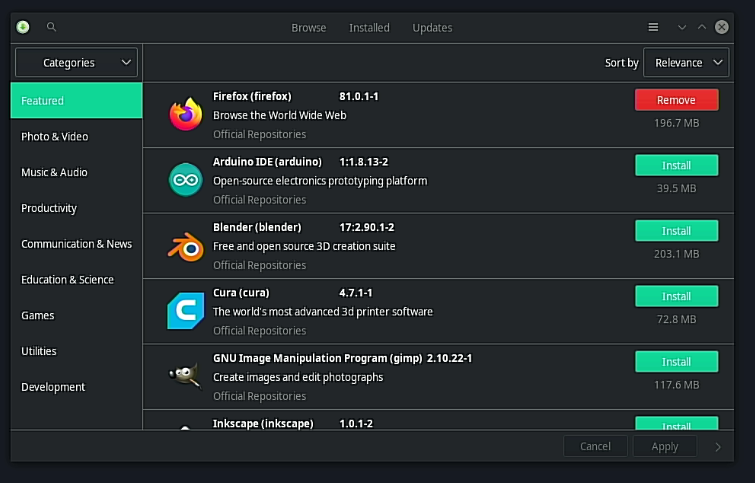This screenshot has height=483, width=755.
Task: Expand the arrow next to Apply
Action: [x=718, y=447]
